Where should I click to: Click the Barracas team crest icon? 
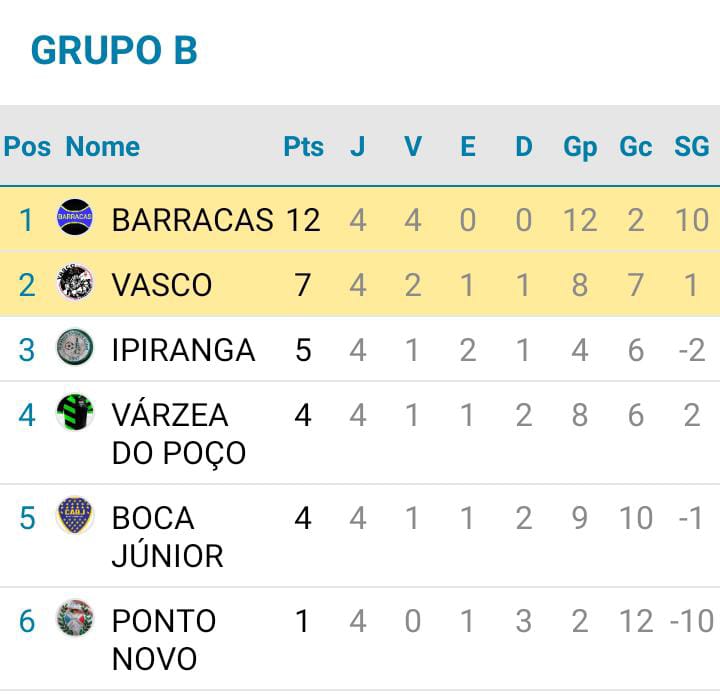(x=75, y=217)
